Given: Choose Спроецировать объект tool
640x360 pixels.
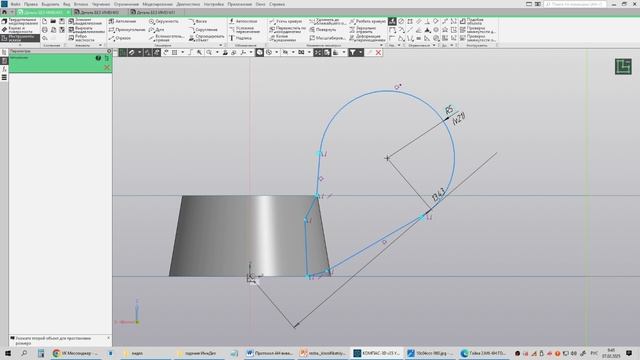Looking at the screenshot, I should click(207, 38).
